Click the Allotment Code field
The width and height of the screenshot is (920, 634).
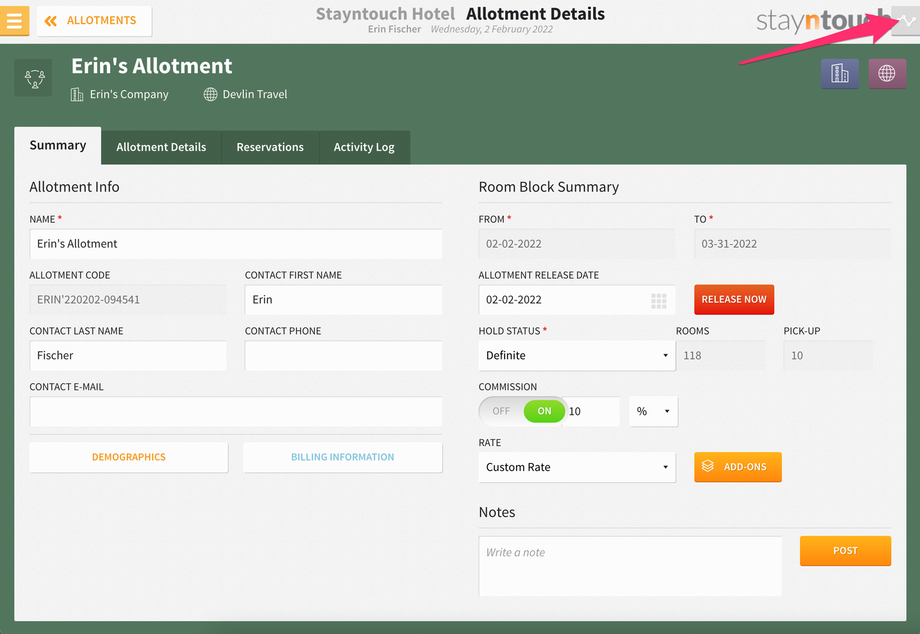tap(128, 300)
